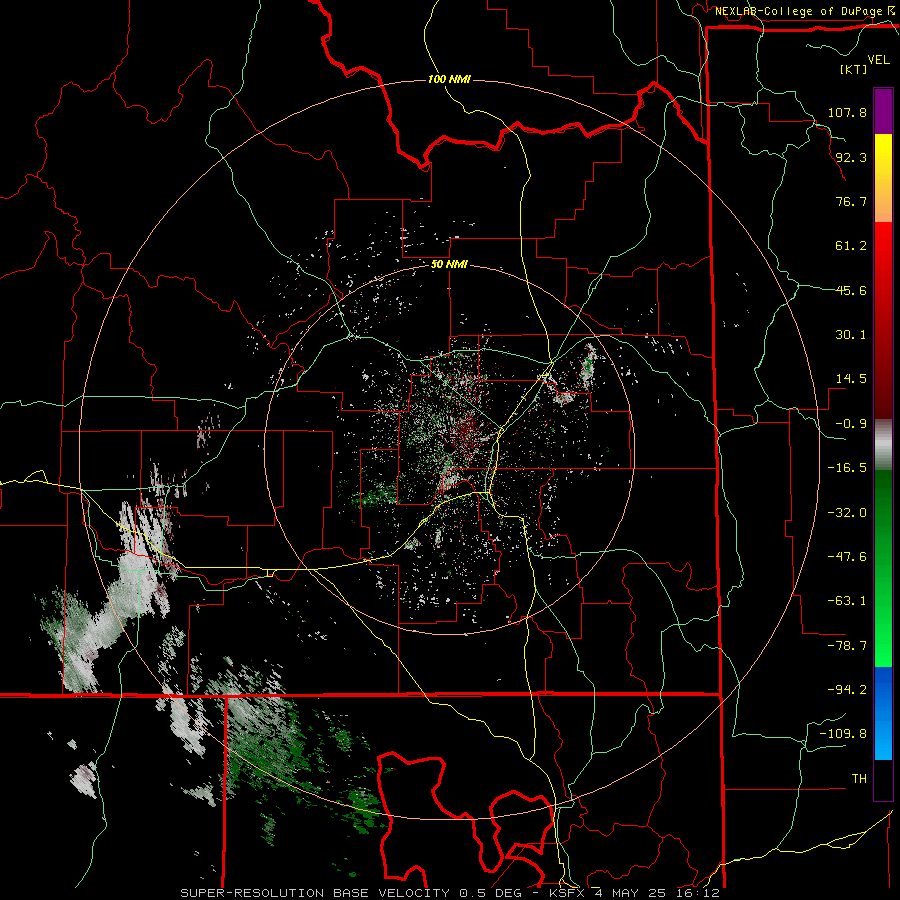Click the blue segment of the velocity color bar
Image resolution: width=900 pixels, height=900 pixels.
[x=883, y=713]
